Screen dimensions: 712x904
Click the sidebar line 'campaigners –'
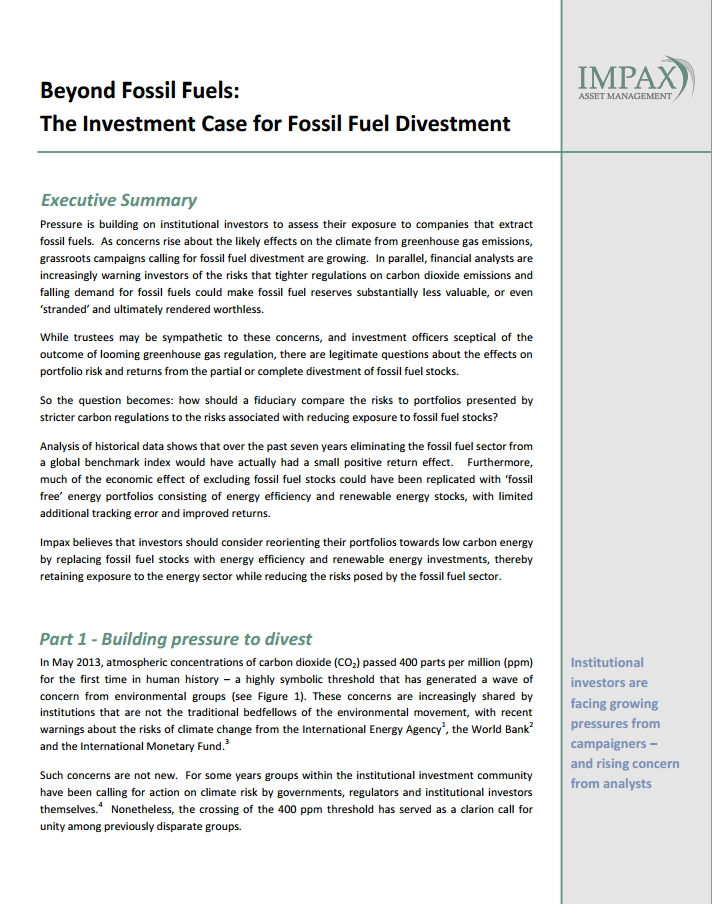[x=614, y=744]
